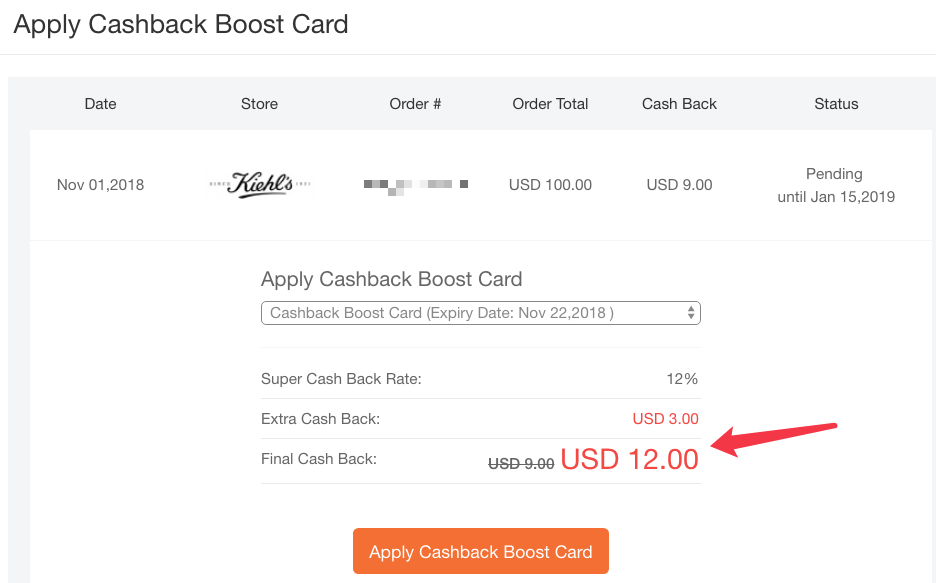The height and width of the screenshot is (583, 936).
Task: Click the Kiehl's store logo
Action: pos(260,185)
